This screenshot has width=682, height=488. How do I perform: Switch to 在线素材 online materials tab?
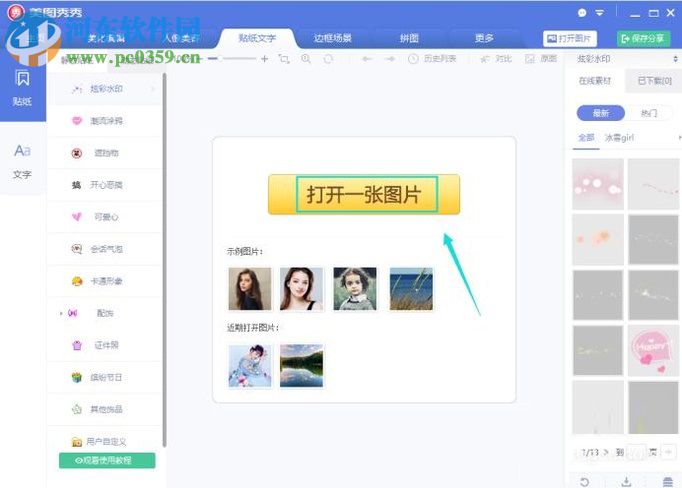point(595,81)
